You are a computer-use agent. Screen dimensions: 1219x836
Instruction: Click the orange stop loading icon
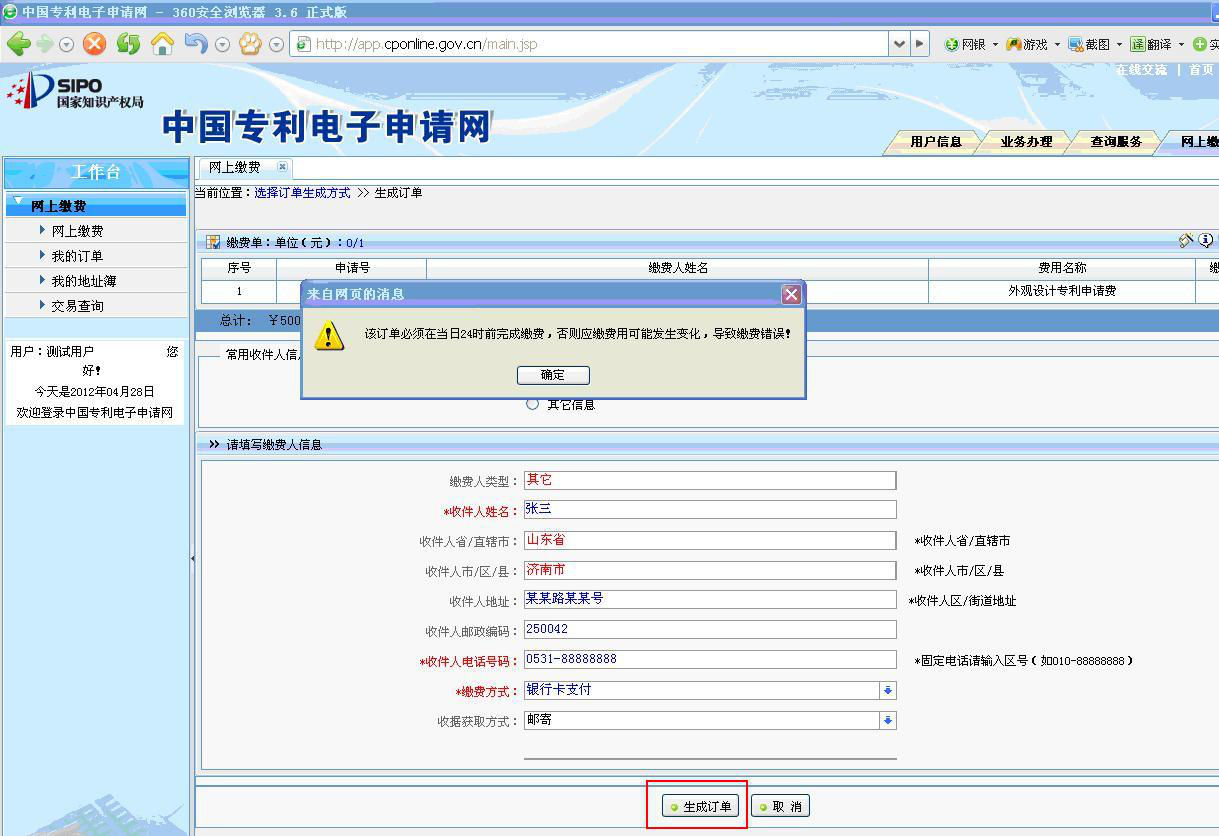[x=95, y=44]
